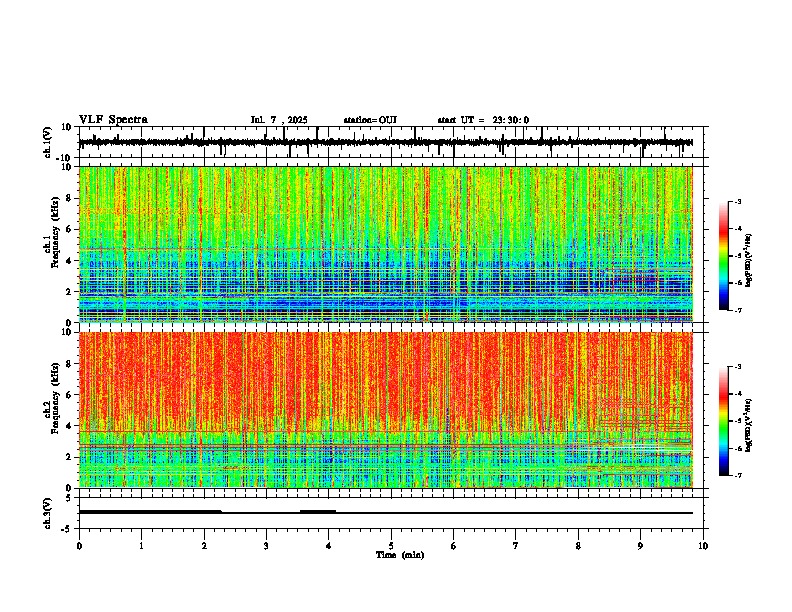Click the "Jul 7, 2025" date text
The image size is (792, 612).
click(x=279, y=120)
